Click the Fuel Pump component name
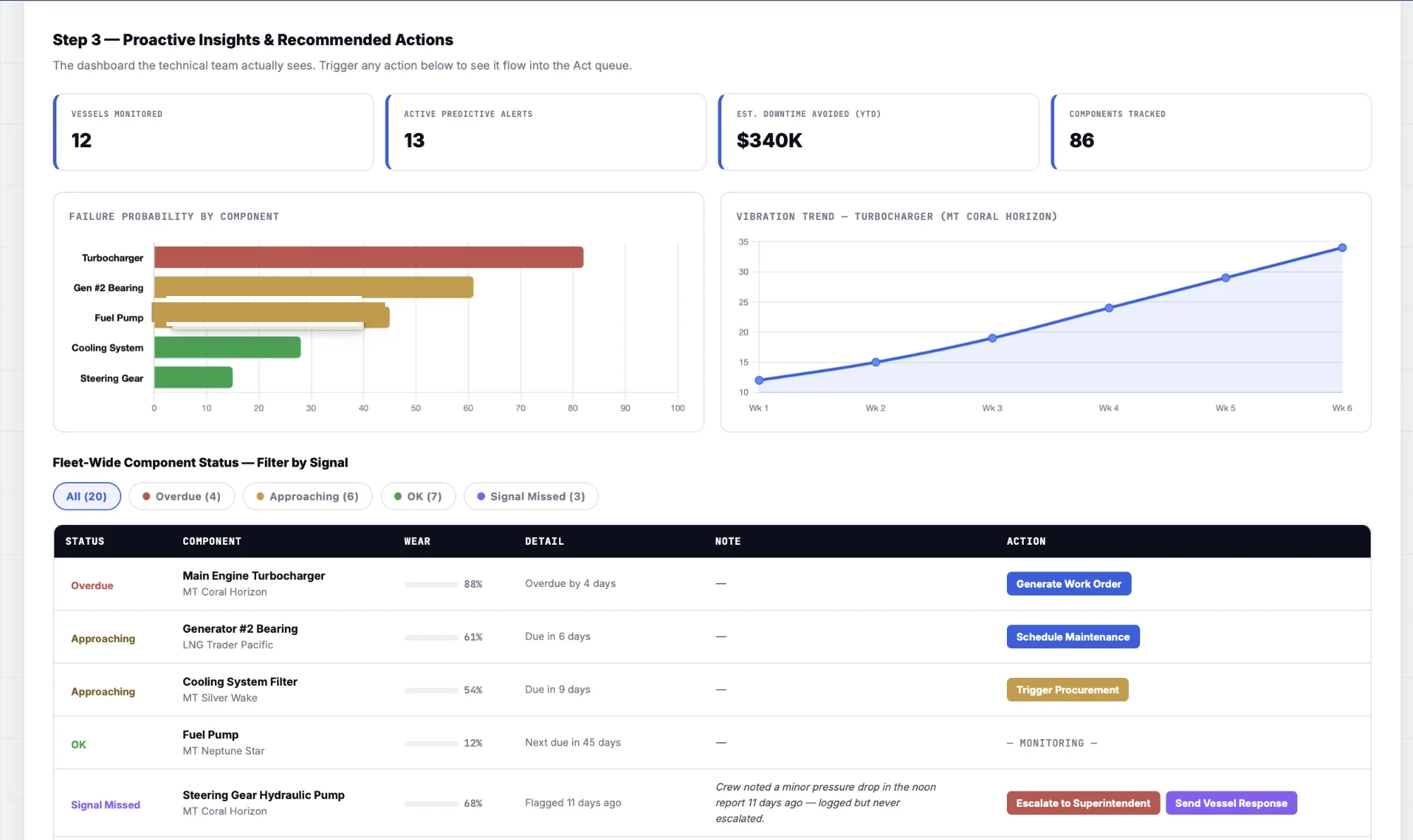The image size is (1413, 840). [x=210, y=734]
